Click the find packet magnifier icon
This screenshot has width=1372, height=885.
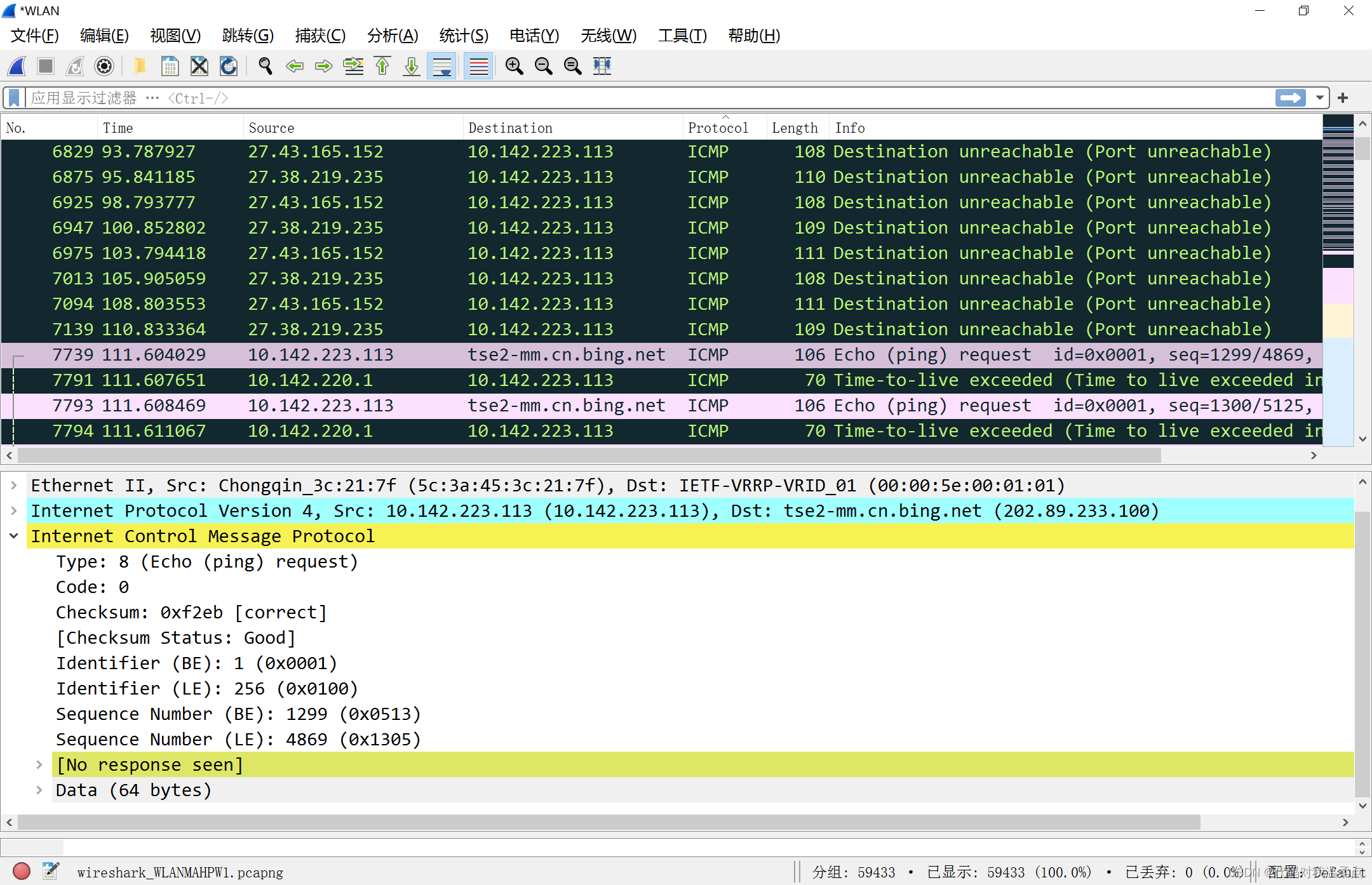pos(266,66)
